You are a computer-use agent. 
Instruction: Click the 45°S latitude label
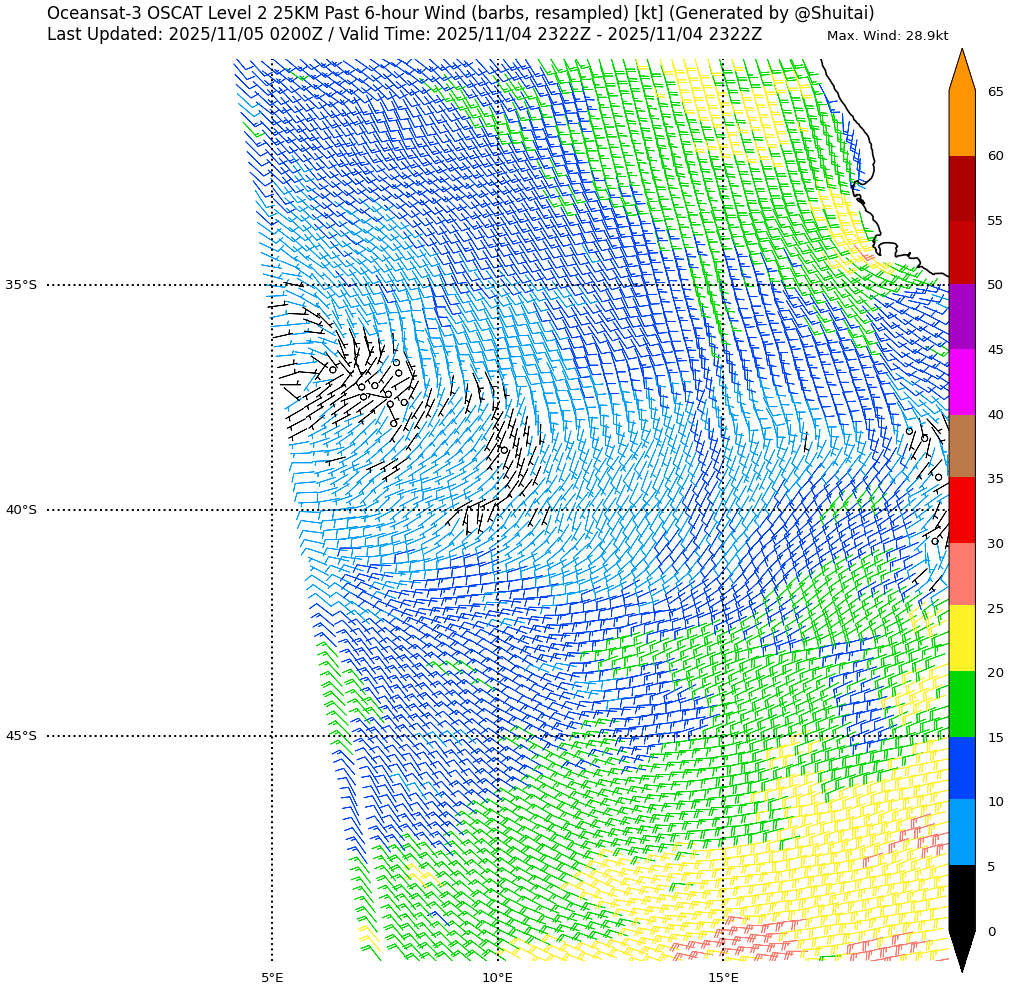coord(21,736)
